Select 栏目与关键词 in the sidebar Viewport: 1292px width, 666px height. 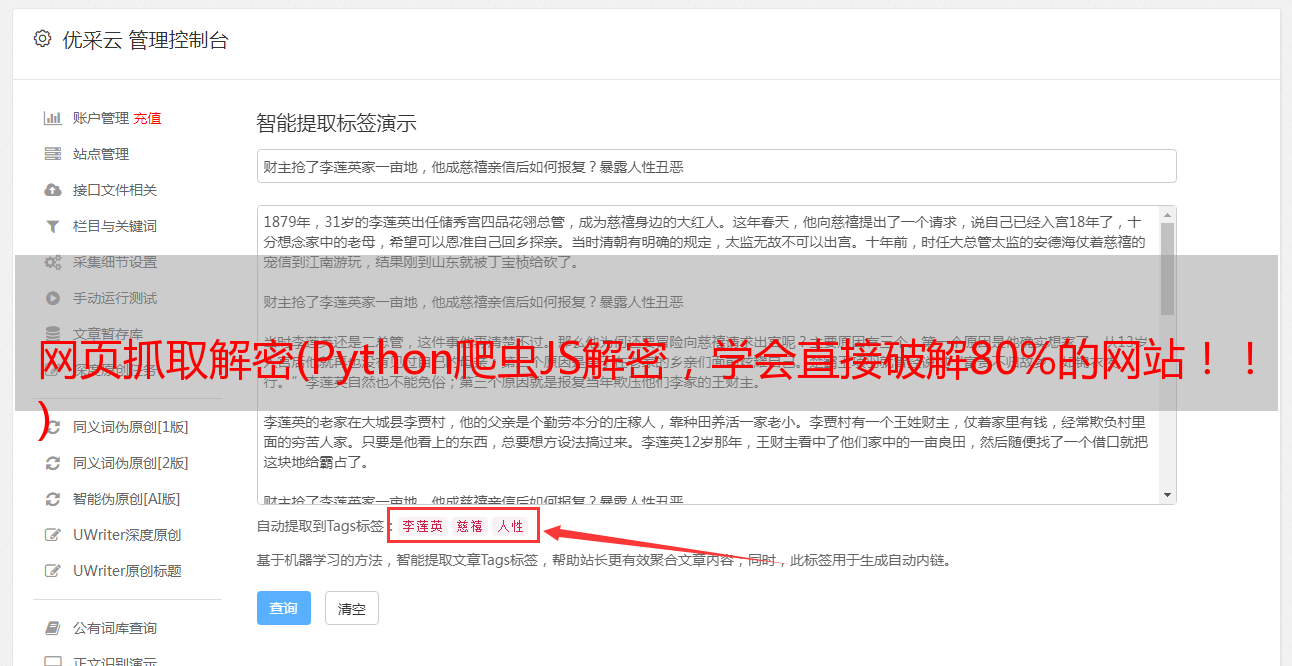pos(114,226)
